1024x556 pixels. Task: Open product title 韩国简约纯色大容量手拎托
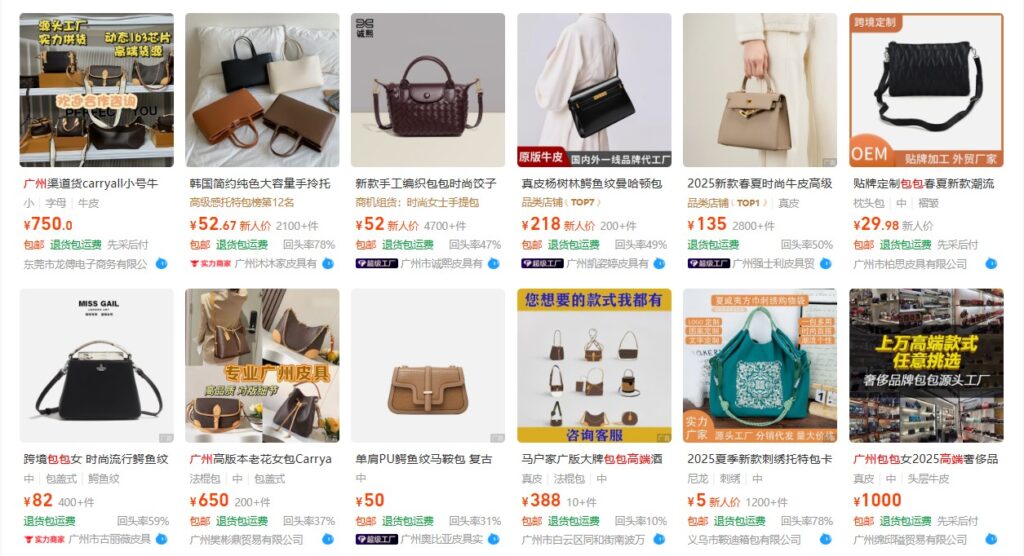click(260, 184)
